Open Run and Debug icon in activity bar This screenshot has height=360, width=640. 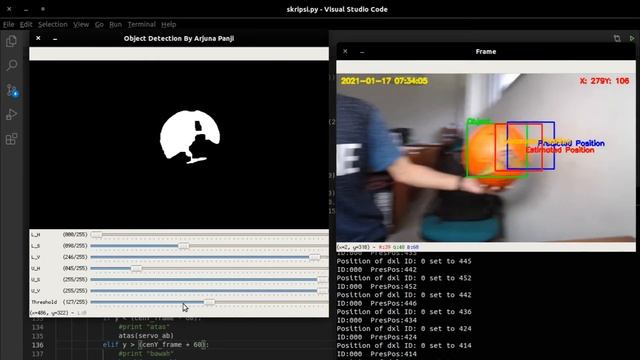11,115
